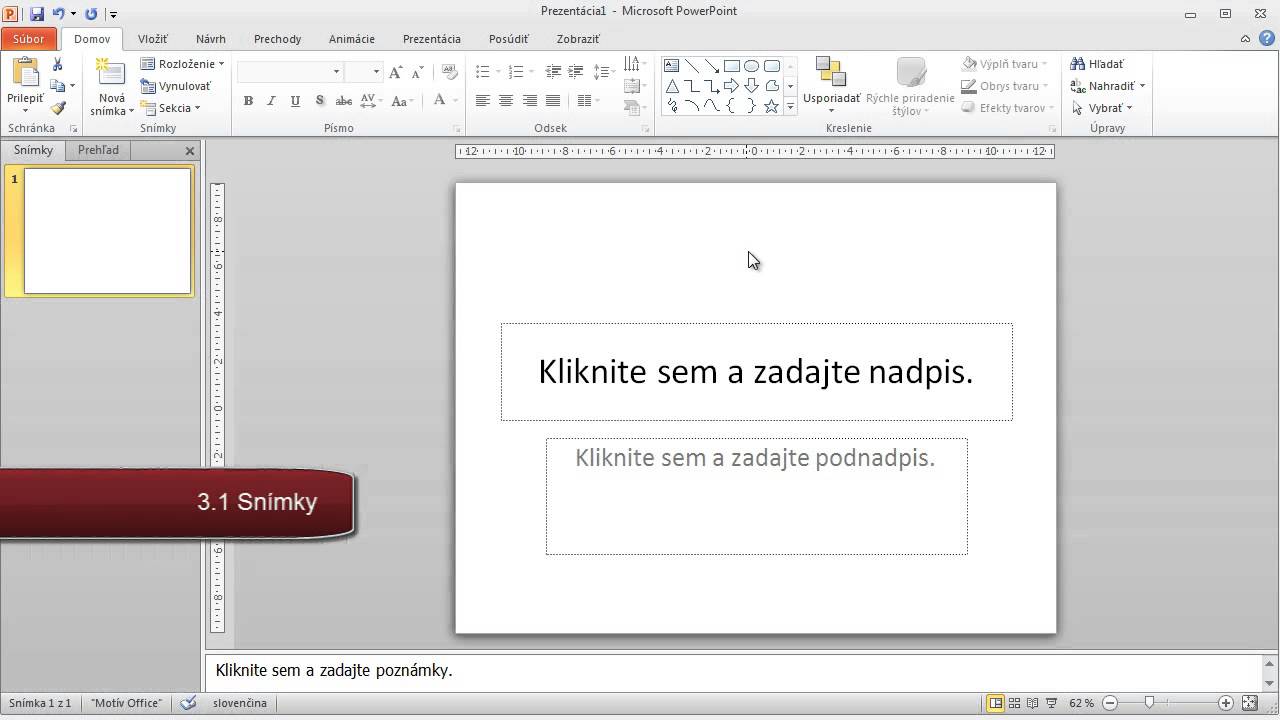
Task: Click the Redo icon in quick access toolbar
Action: 91,14
